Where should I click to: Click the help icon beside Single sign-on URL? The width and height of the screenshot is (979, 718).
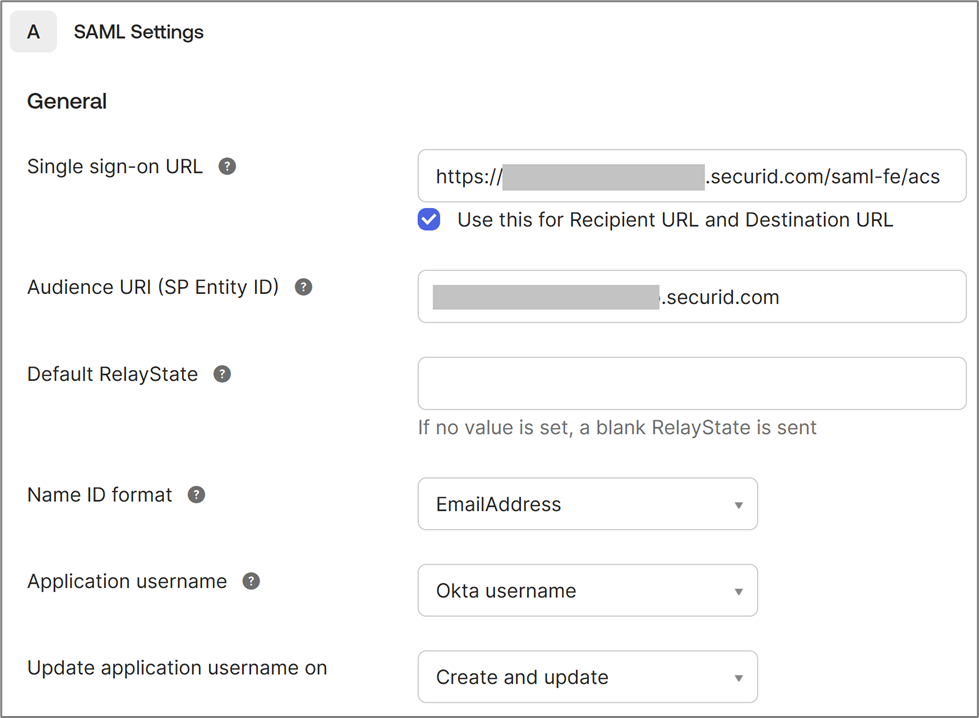tap(228, 167)
